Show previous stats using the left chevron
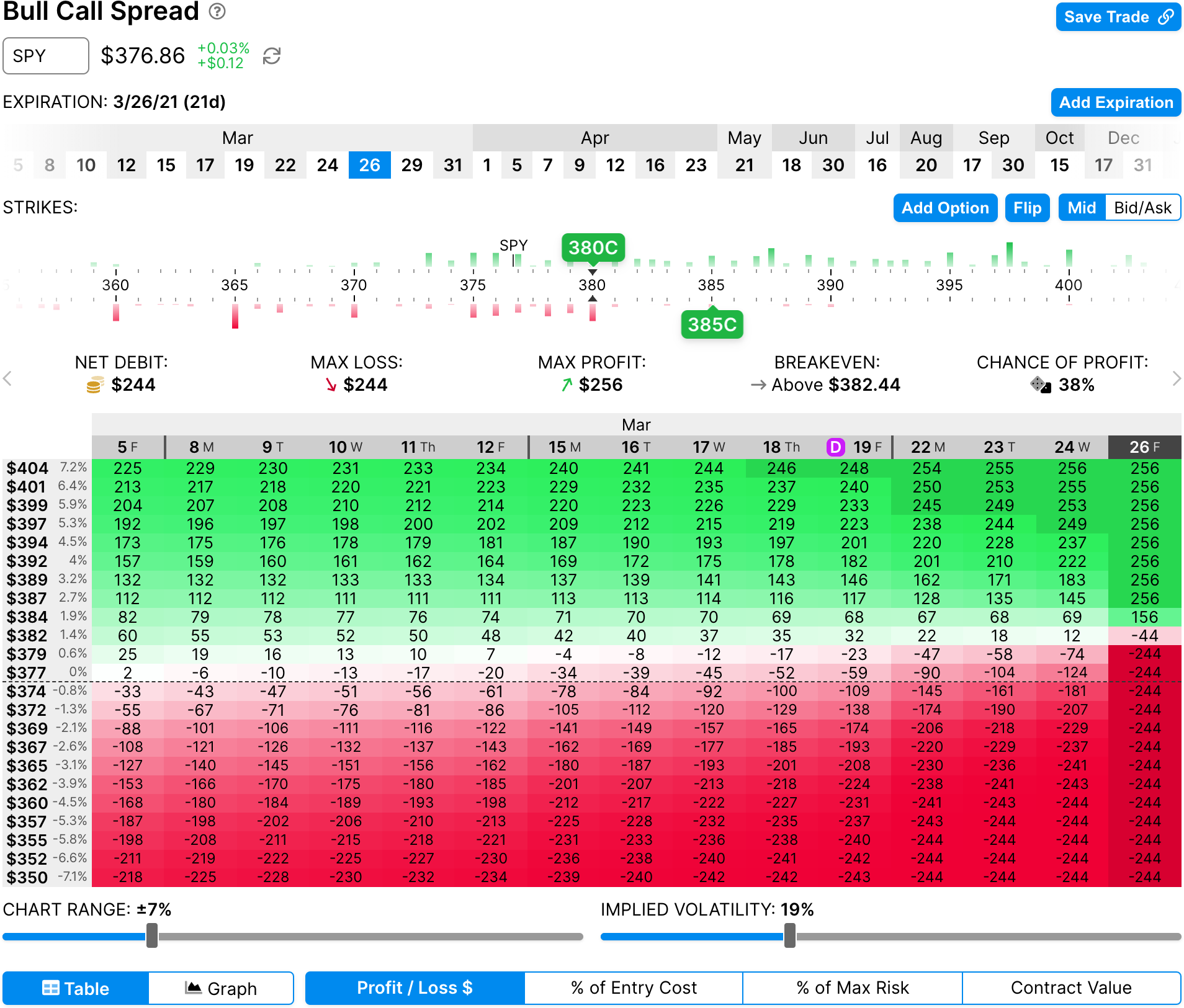 click(x=7, y=378)
